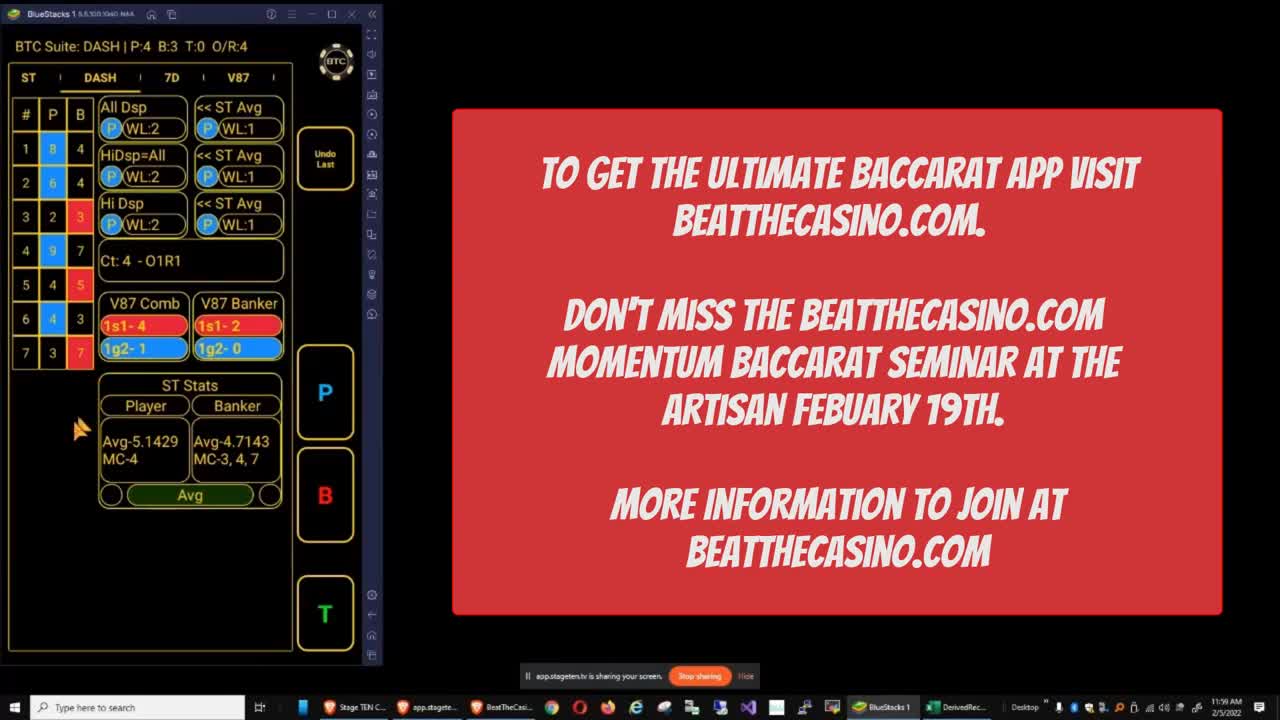Click Stop sharing button

click(x=700, y=676)
